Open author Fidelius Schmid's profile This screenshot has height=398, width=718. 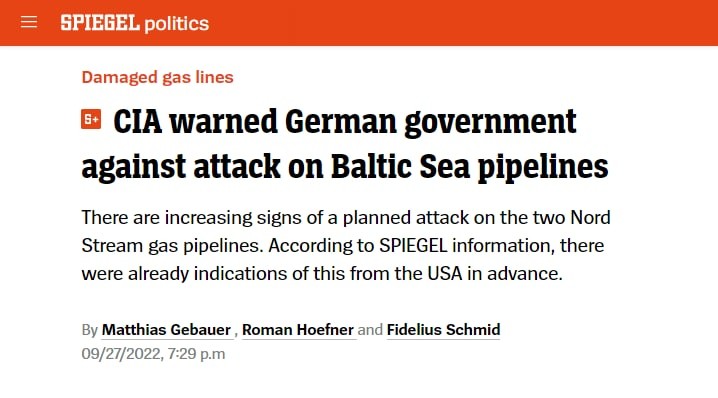(x=443, y=330)
